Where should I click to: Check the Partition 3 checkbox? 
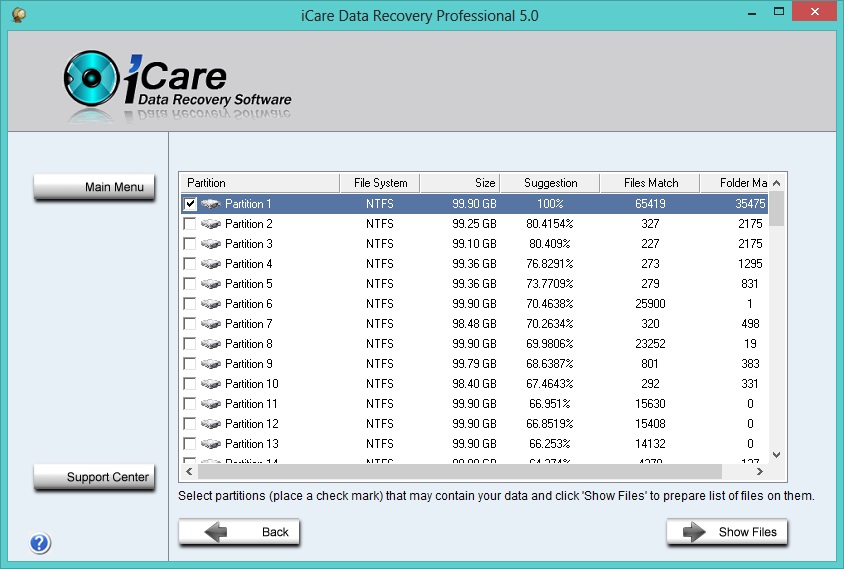pyautogui.click(x=190, y=244)
